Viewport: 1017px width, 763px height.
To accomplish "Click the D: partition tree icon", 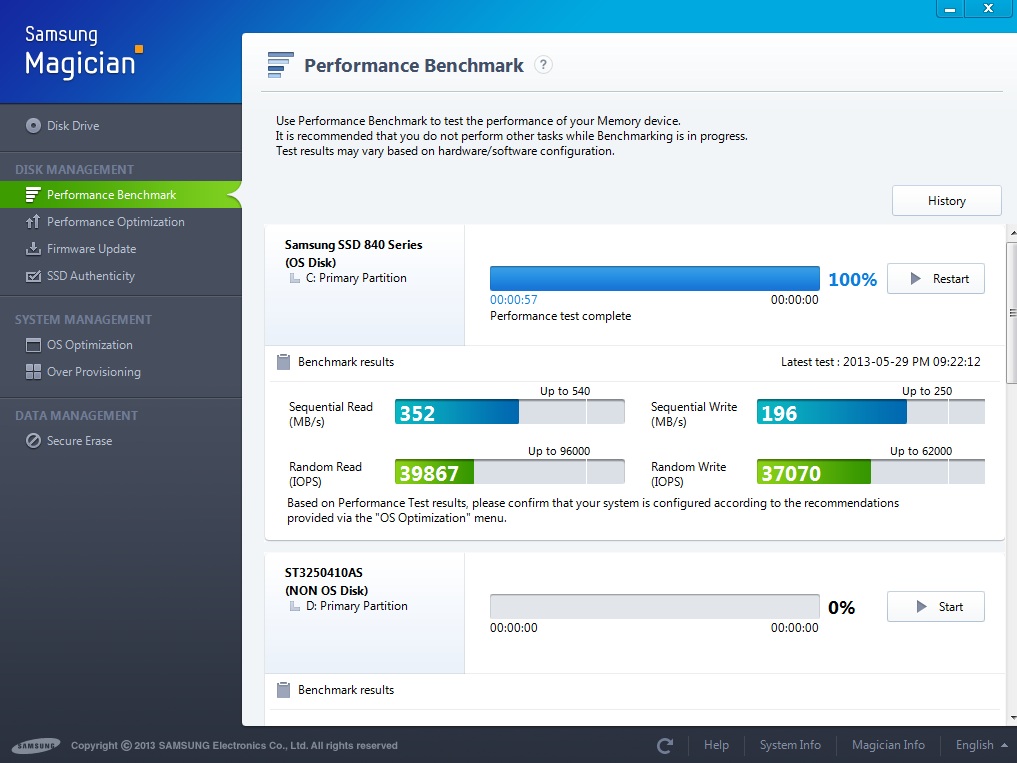I will 294,606.
